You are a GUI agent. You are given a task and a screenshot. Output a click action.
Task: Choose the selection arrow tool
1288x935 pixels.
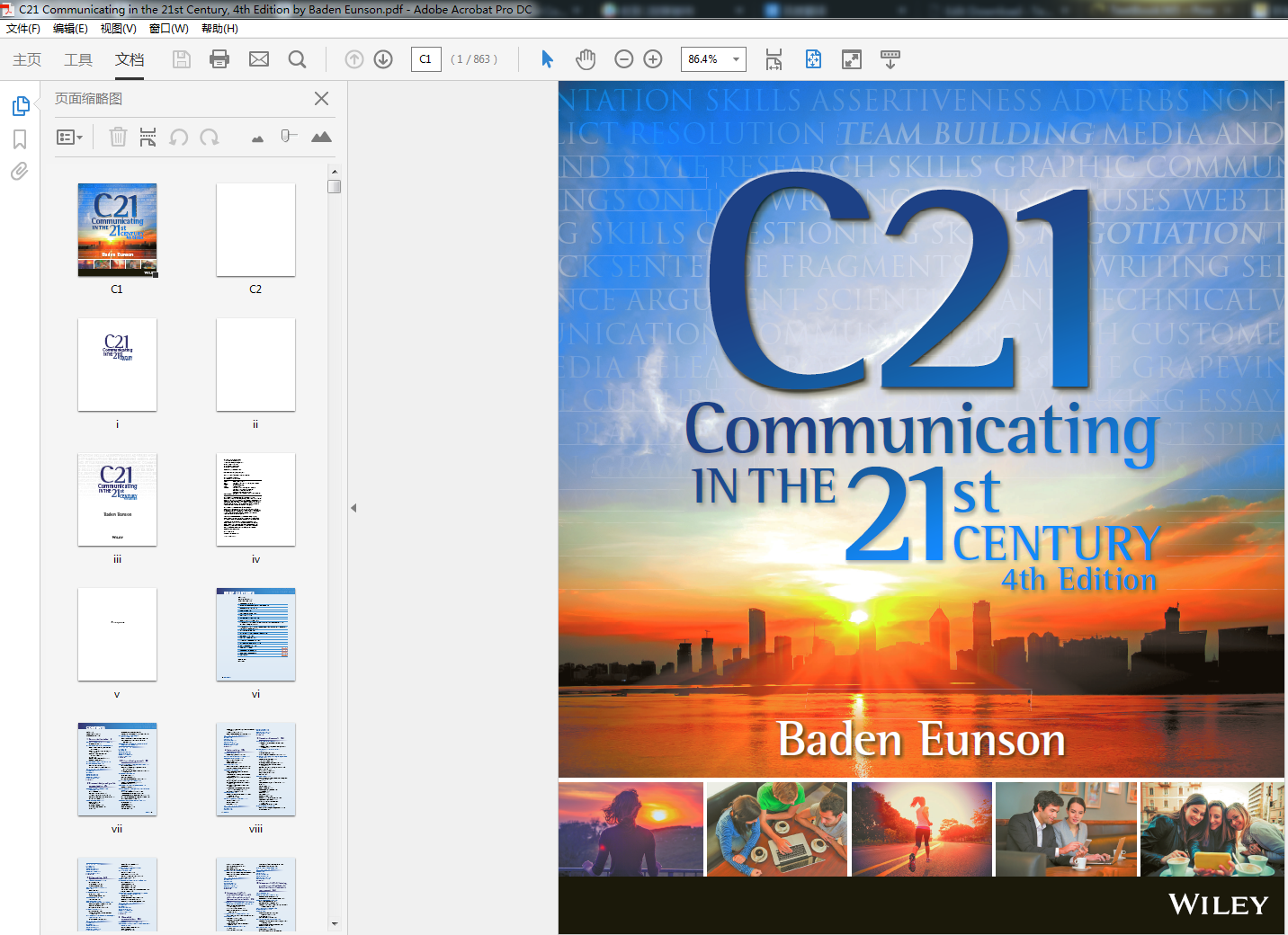pos(547,59)
